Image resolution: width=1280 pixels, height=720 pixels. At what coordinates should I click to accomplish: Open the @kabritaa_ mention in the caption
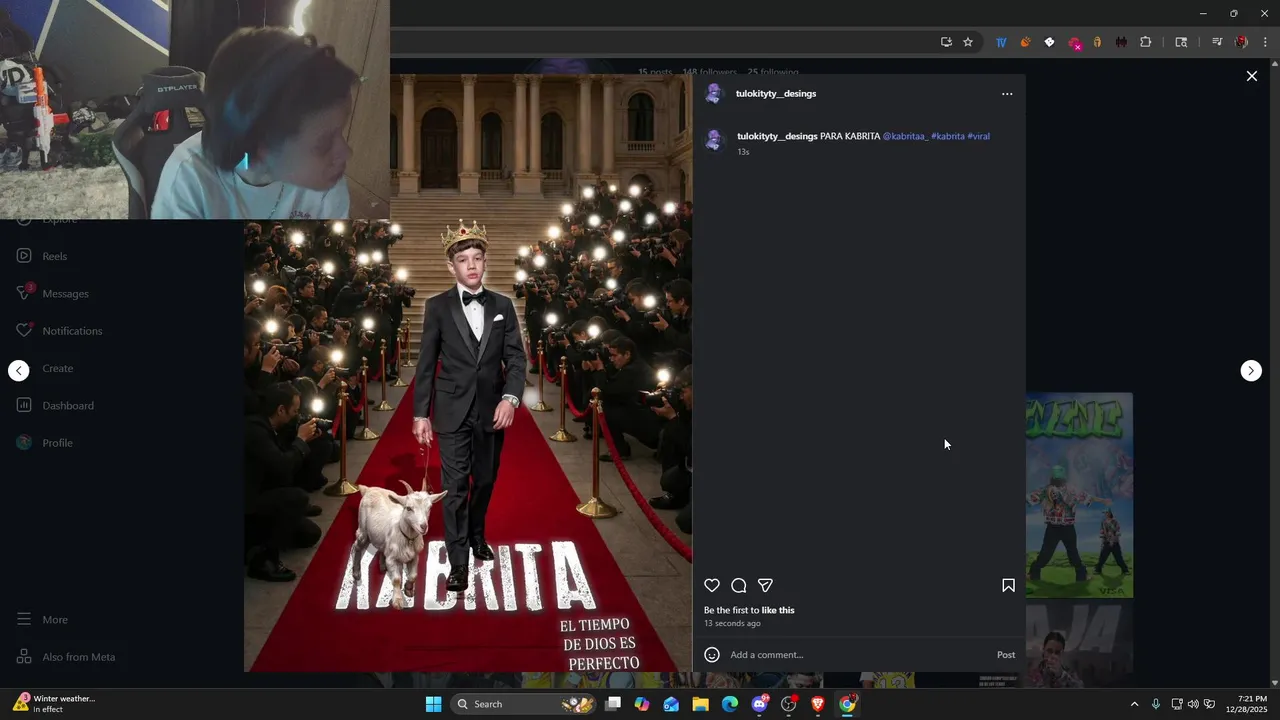pos(905,136)
